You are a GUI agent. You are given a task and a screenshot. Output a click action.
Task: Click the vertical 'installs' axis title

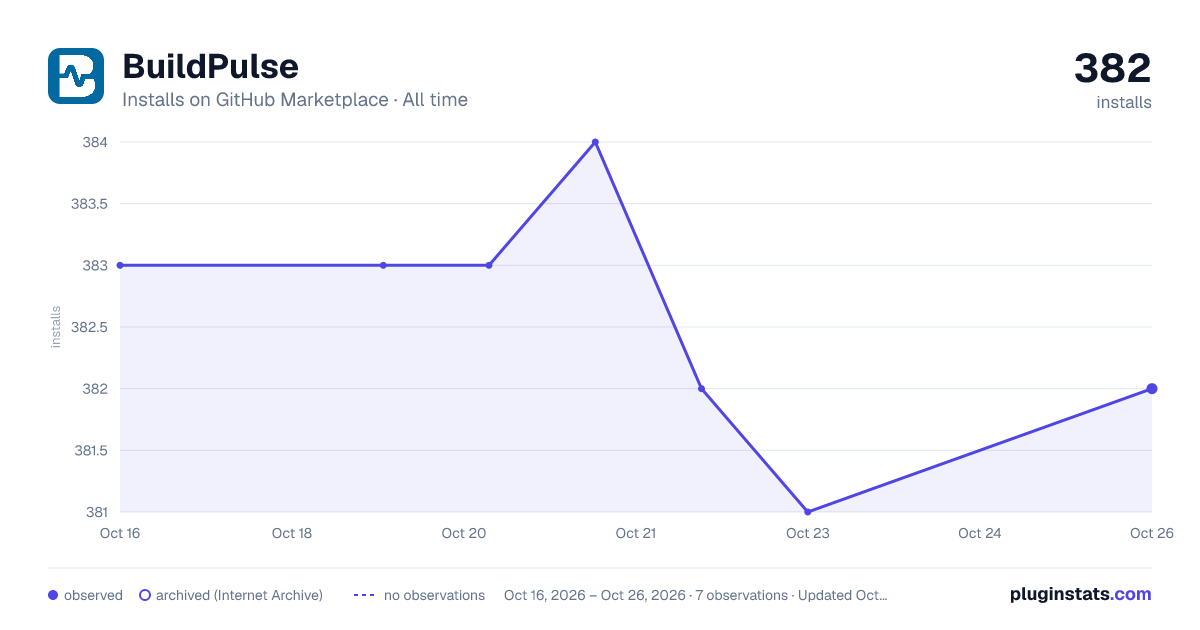pos(56,327)
